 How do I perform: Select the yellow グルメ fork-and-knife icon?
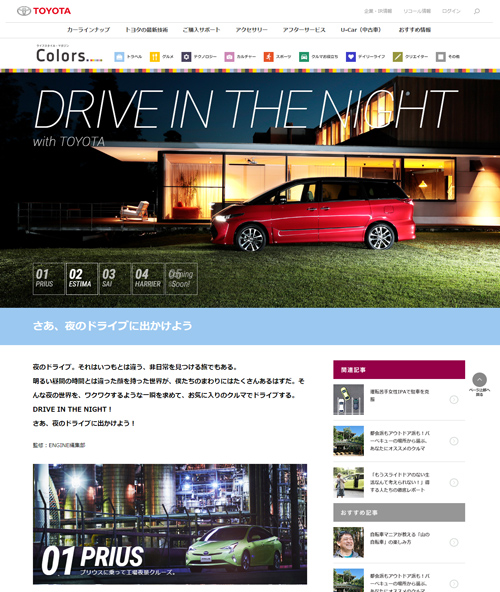click(154, 57)
